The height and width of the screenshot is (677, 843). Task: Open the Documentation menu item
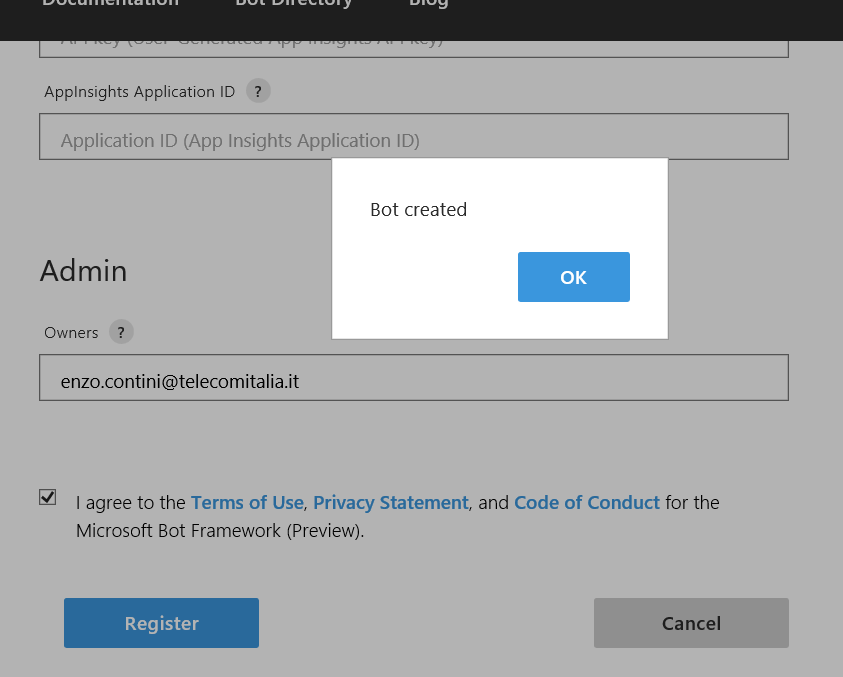pyautogui.click(x=110, y=4)
